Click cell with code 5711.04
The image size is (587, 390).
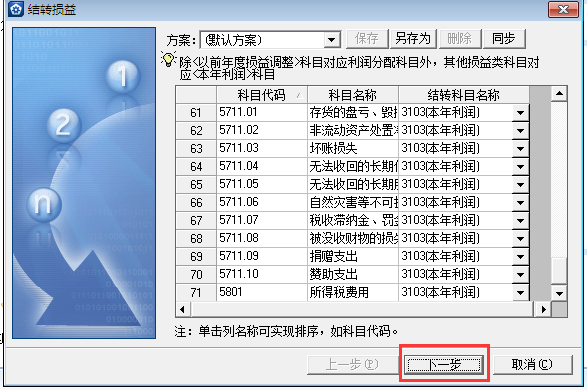pos(262,167)
